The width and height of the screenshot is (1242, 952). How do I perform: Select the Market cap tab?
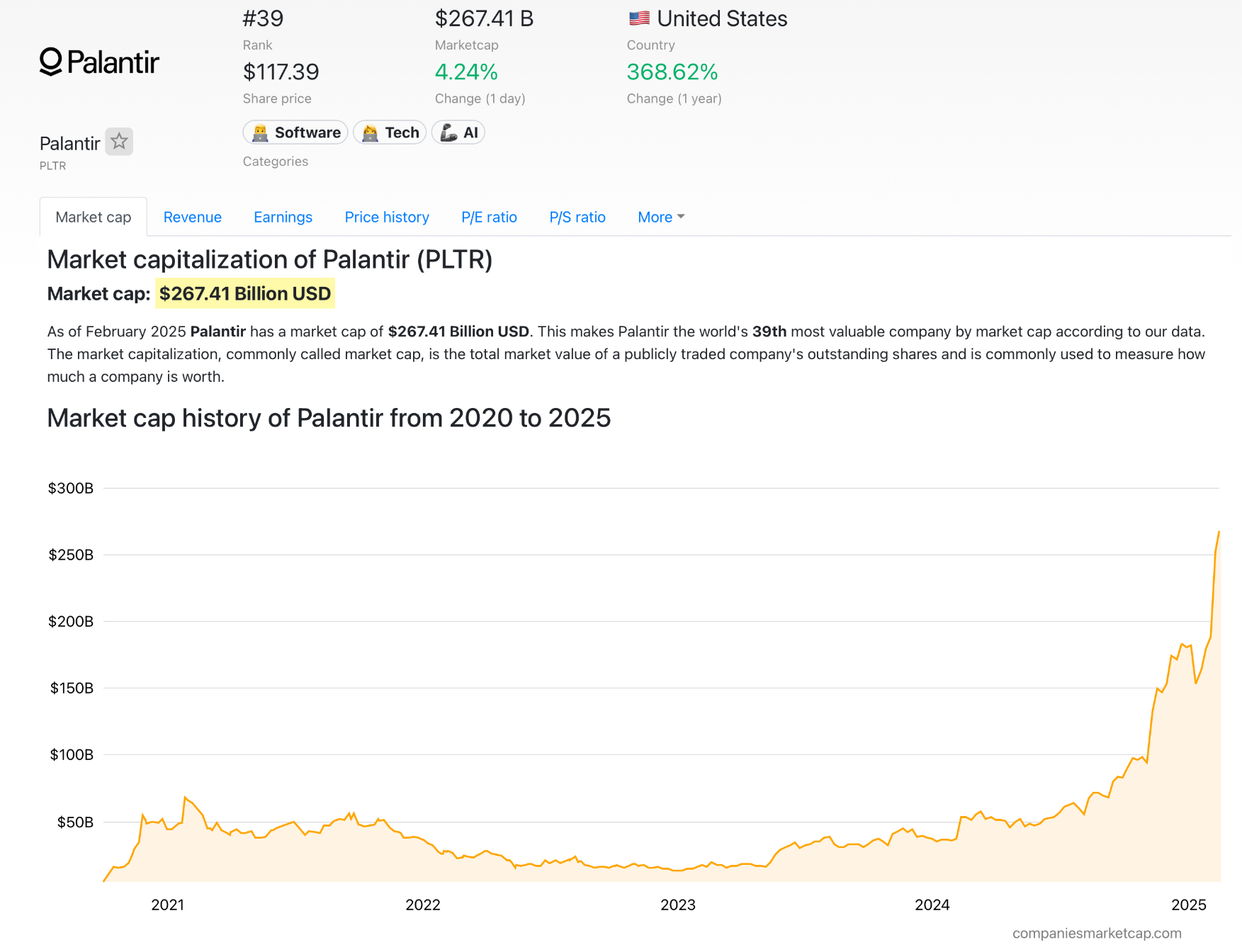[x=94, y=217]
